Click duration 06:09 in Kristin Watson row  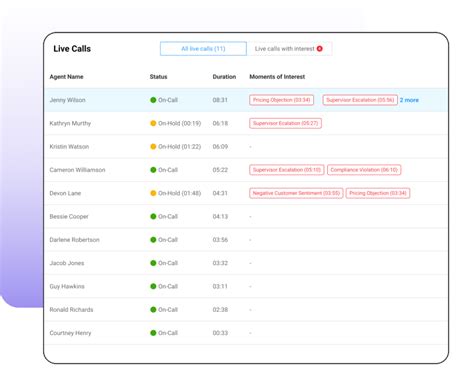pos(220,147)
